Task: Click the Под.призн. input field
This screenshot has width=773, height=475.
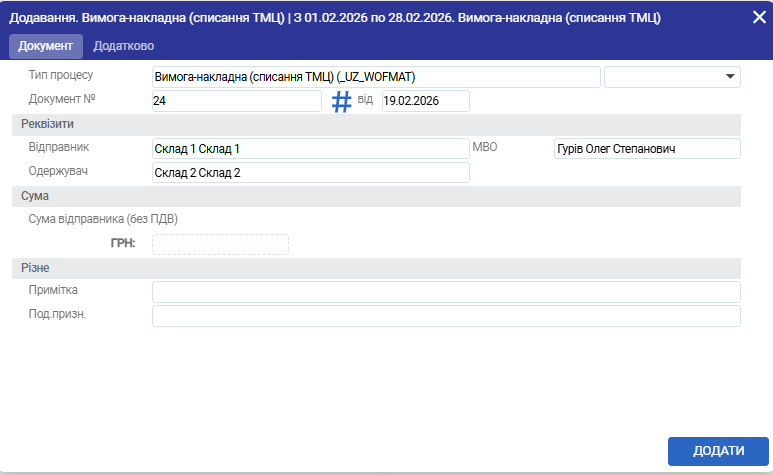Action: 445,316
